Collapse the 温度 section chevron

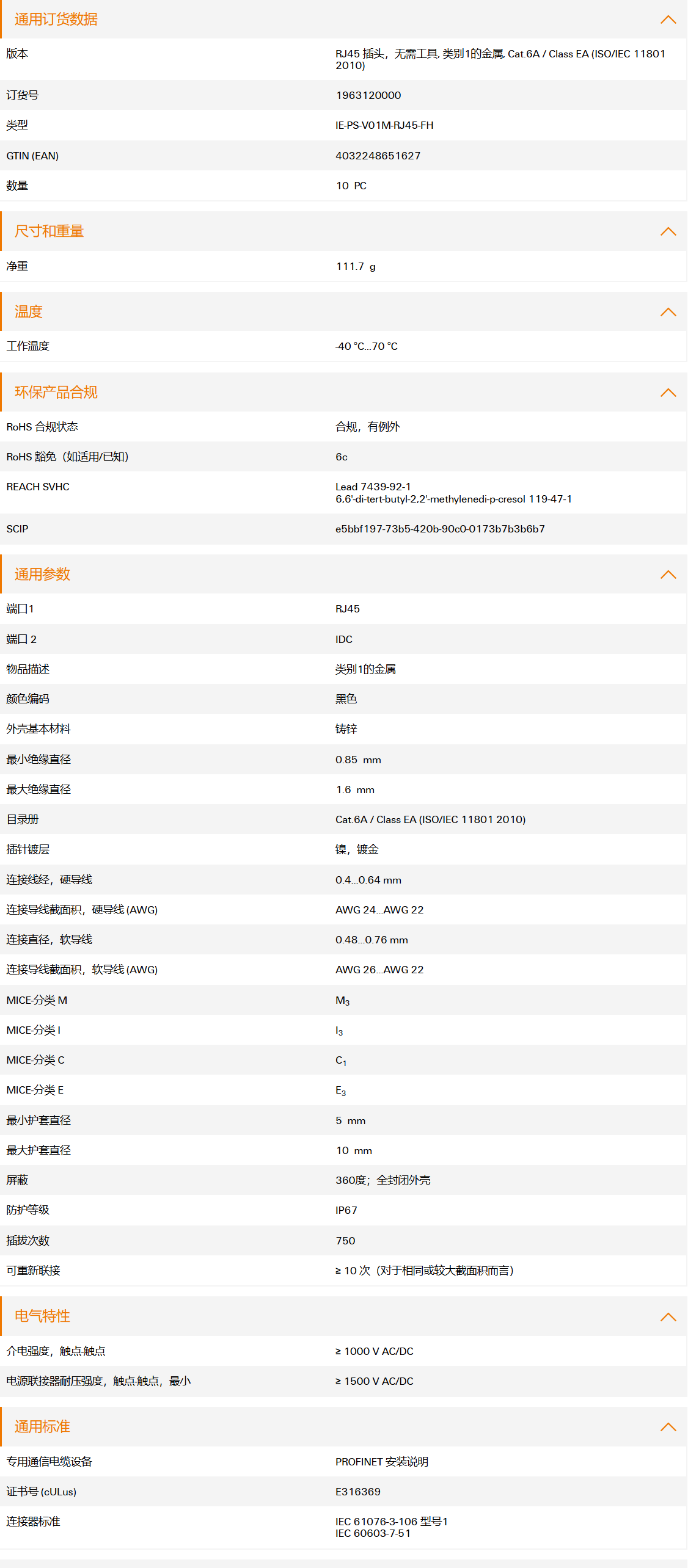(668, 312)
